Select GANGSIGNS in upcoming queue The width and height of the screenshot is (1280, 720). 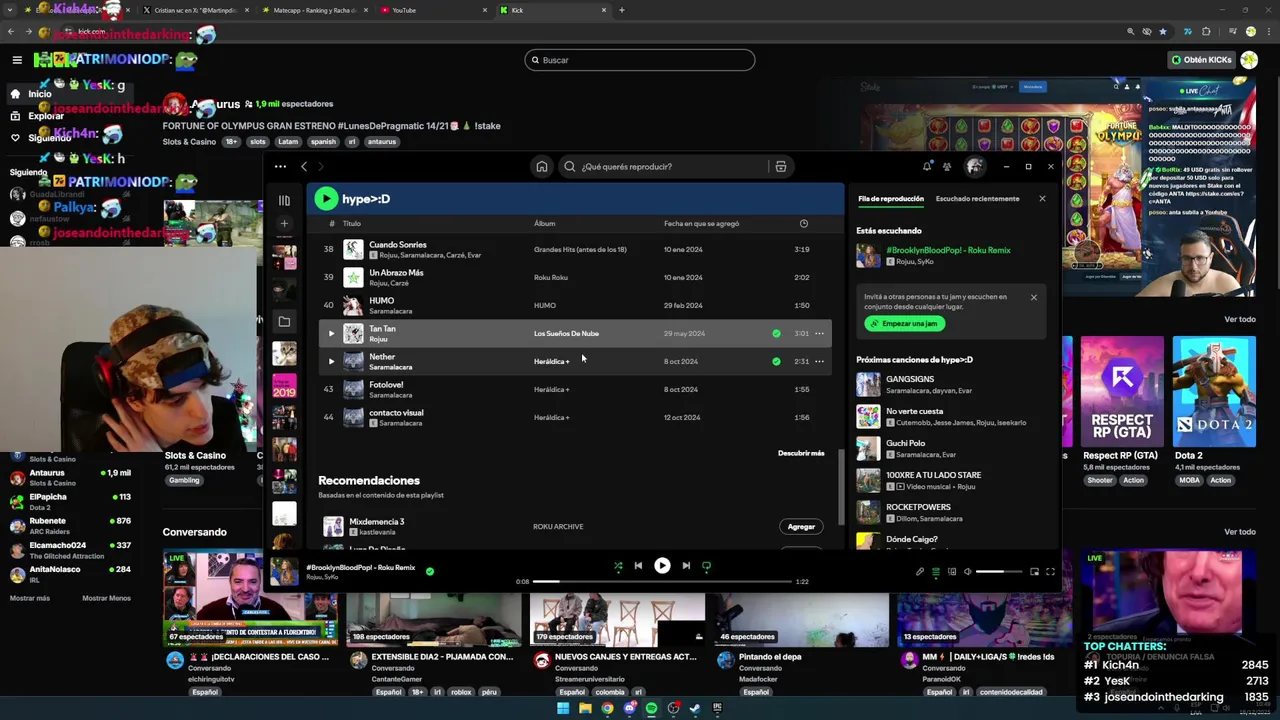[950, 384]
